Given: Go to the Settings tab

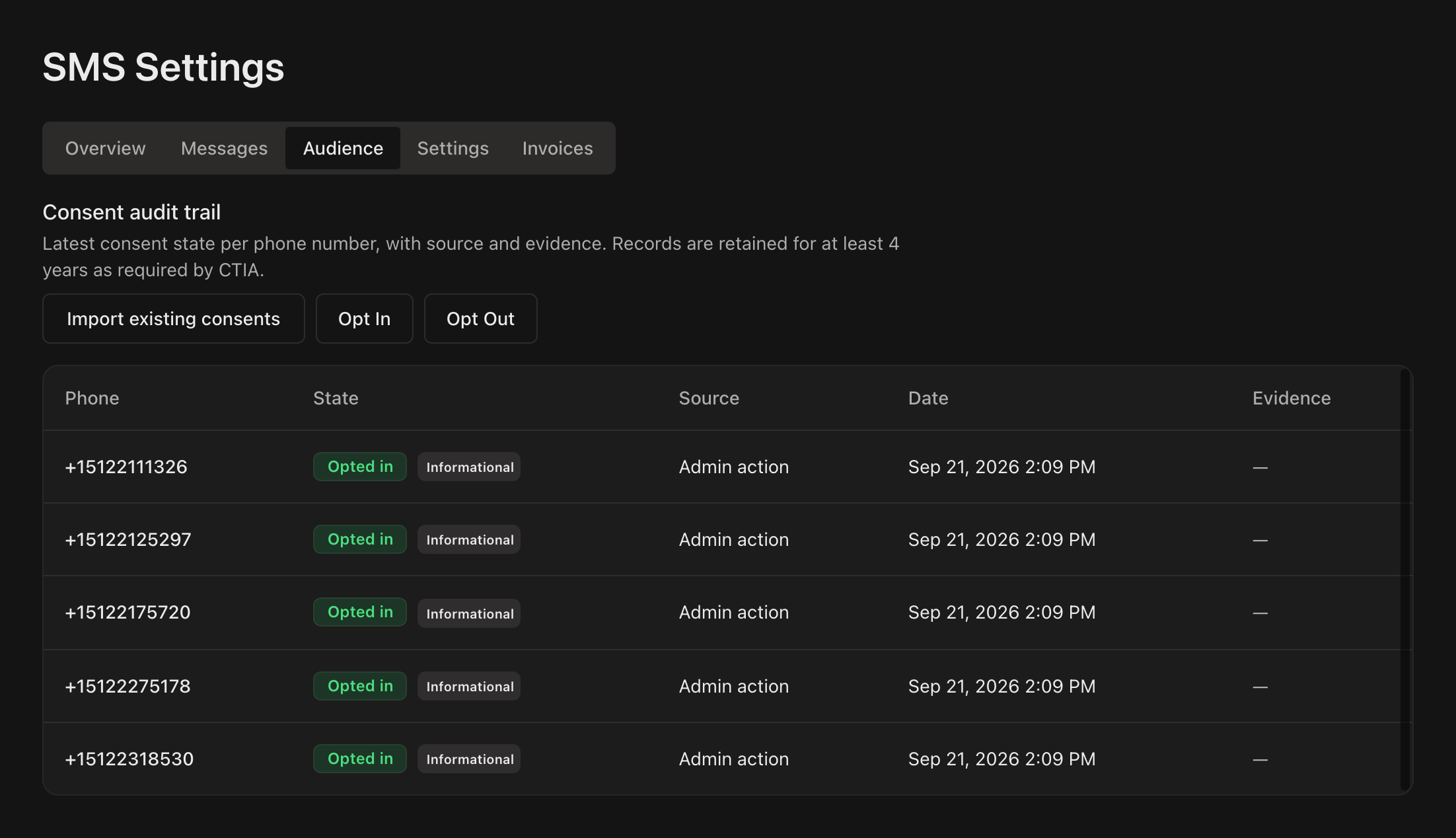Looking at the screenshot, I should point(453,148).
